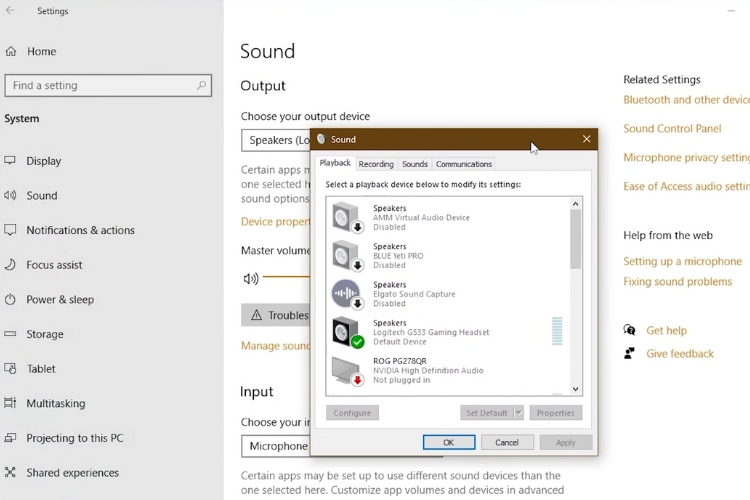Select ROG PG278QR monitor device icon

pyautogui.click(x=347, y=370)
